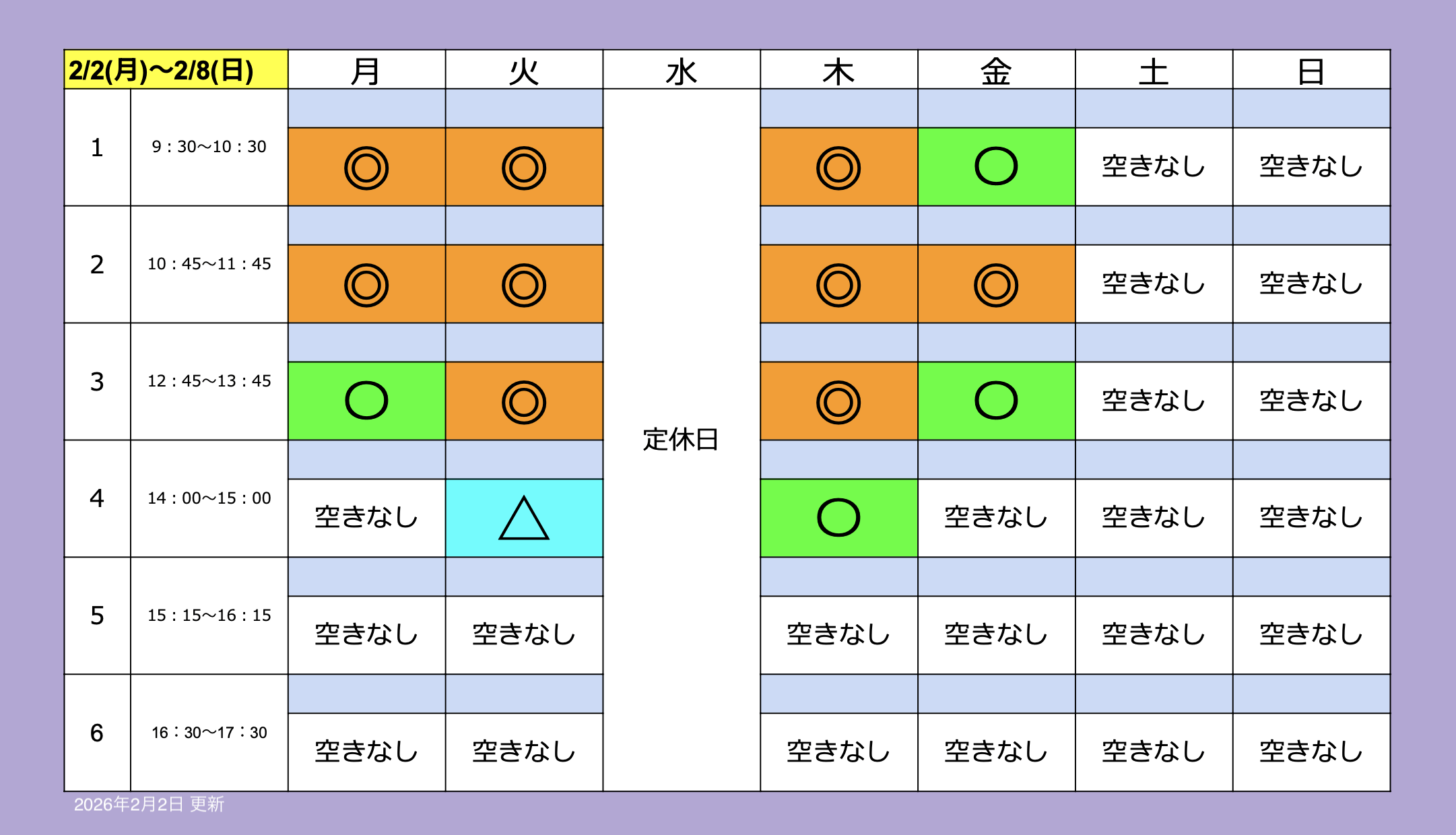Click the 14:00〜15:00 time label
The height and width of the screenshot is (835, 1456).
[209, 498]
